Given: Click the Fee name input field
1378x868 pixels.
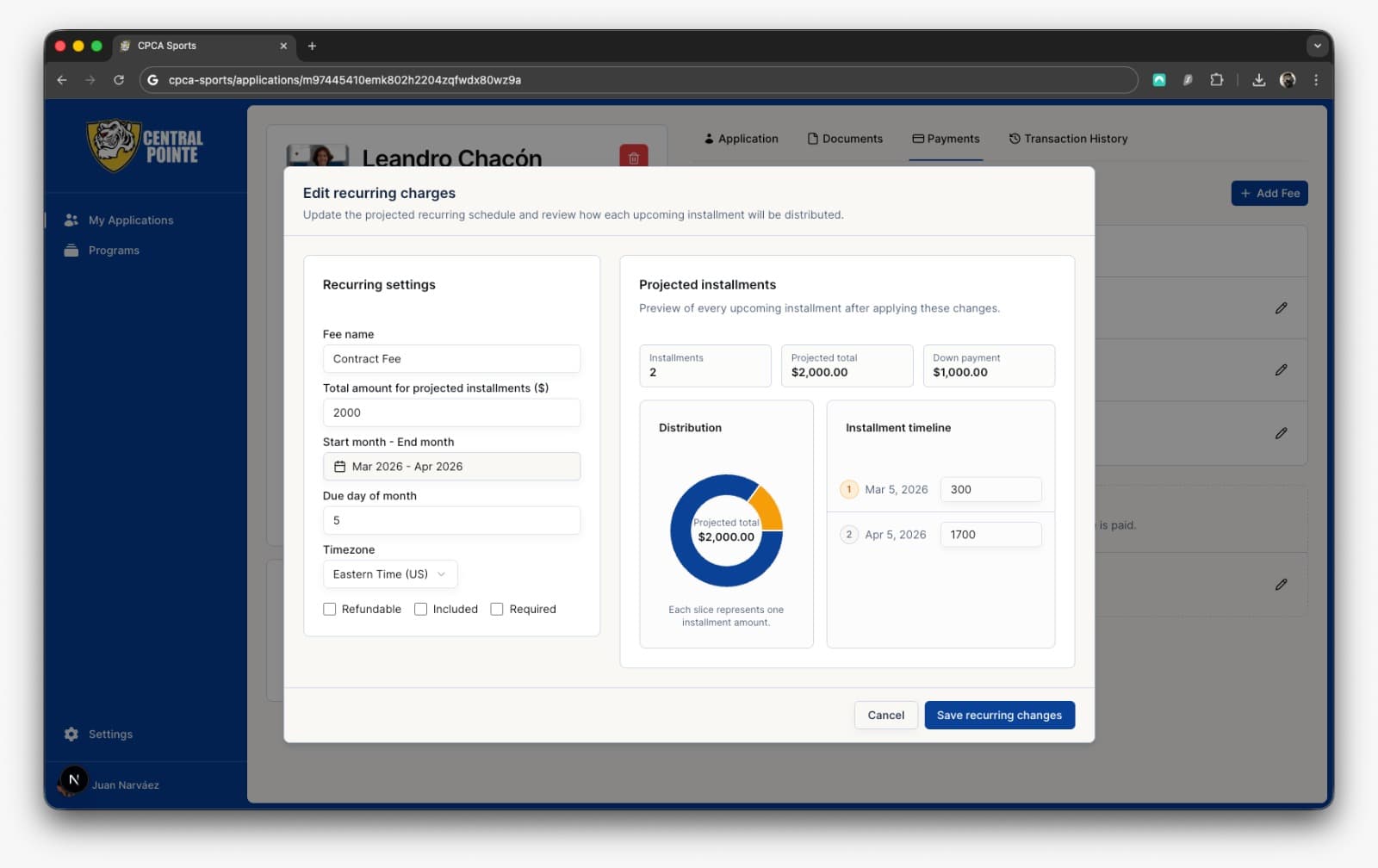Looking at the screenshot, I should coord(450,359).
